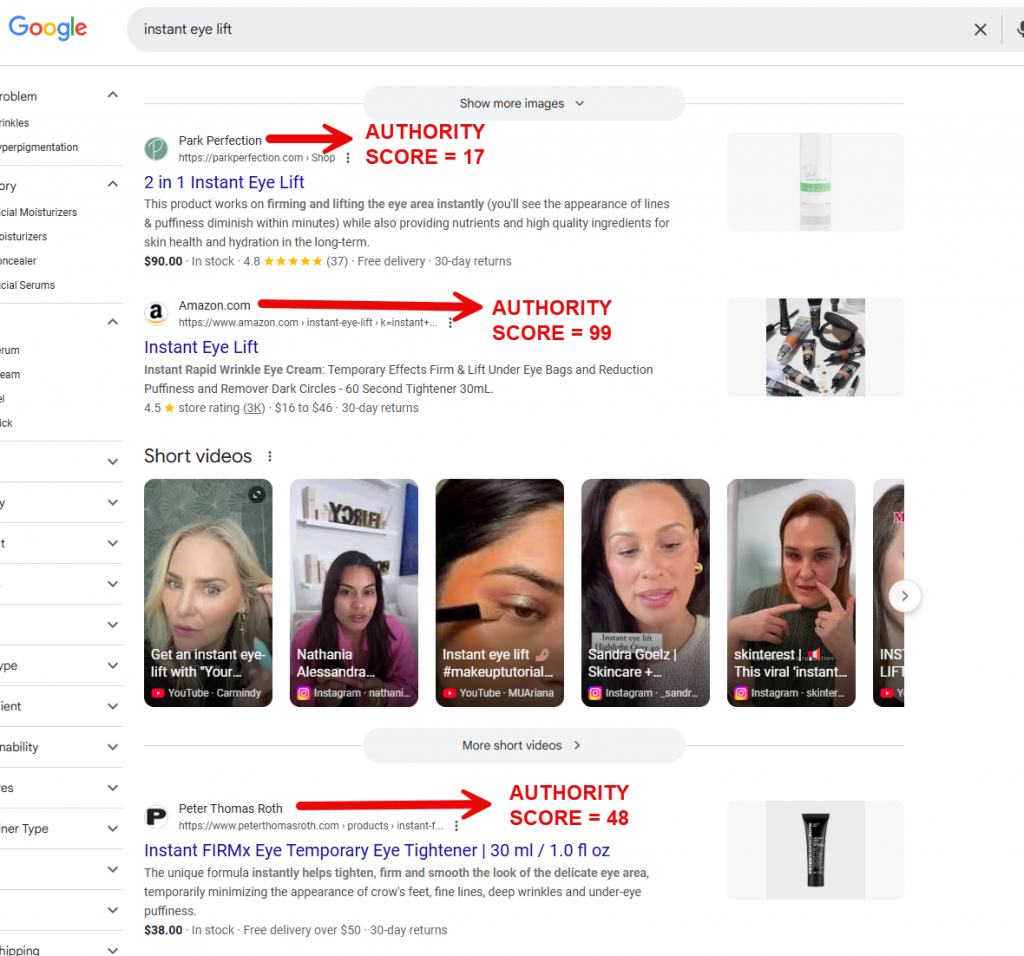Image resolution: width=1024 pixels, height=956 pixels.
Task: Click the expand icon on the Carmindy video
Action: [x=257, y=494]
